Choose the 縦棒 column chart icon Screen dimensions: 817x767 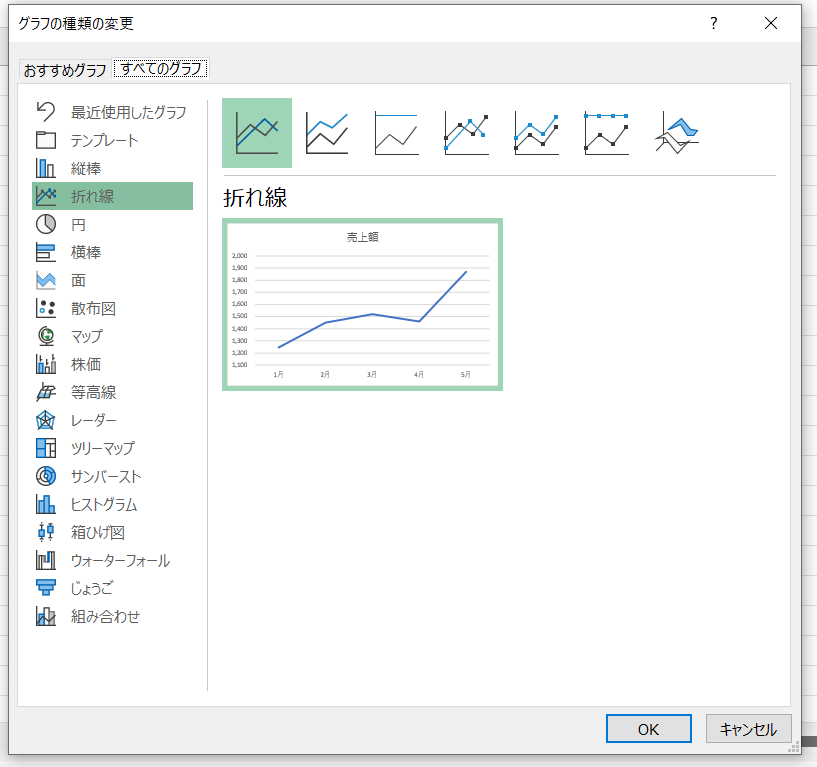(46, 168)
